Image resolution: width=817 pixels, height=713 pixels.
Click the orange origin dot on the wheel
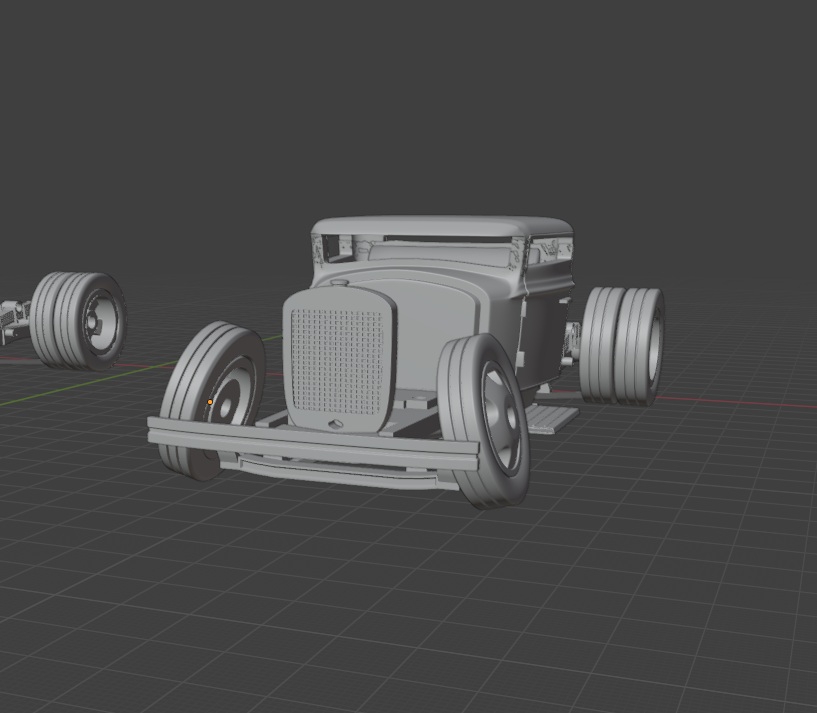pyautogui.click(x=210, y=402)
